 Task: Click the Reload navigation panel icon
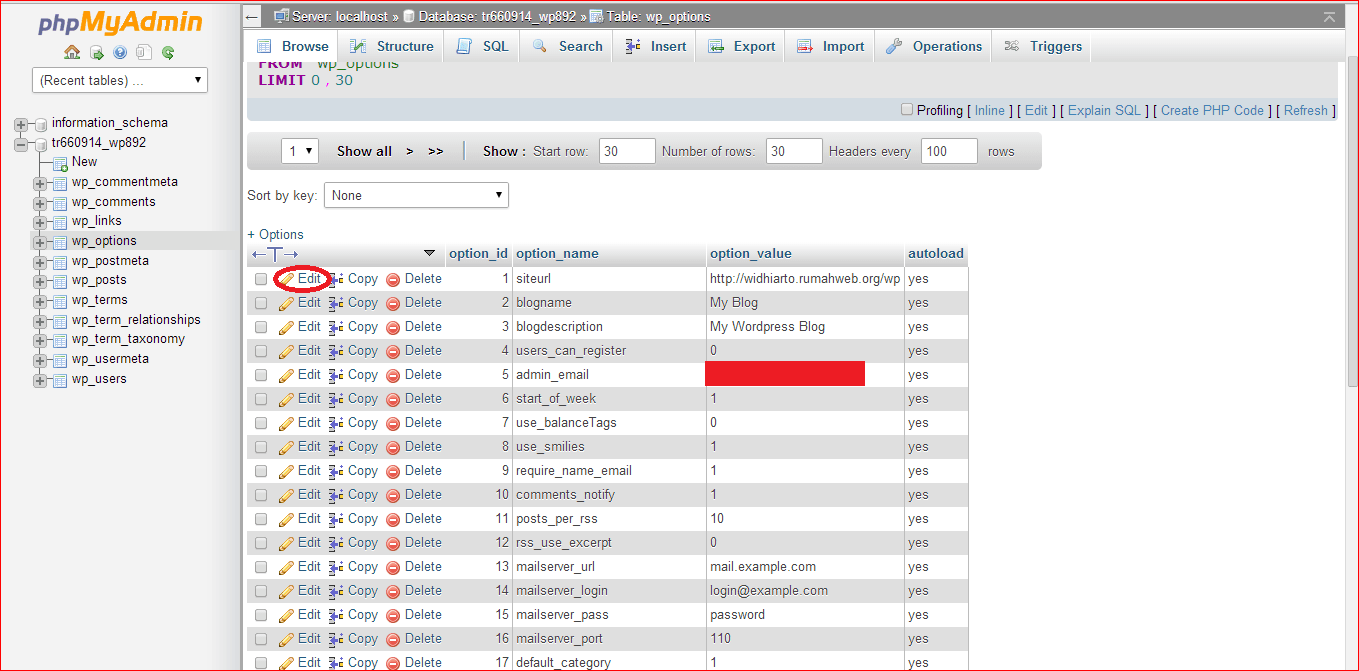click(x=168, y=53)
